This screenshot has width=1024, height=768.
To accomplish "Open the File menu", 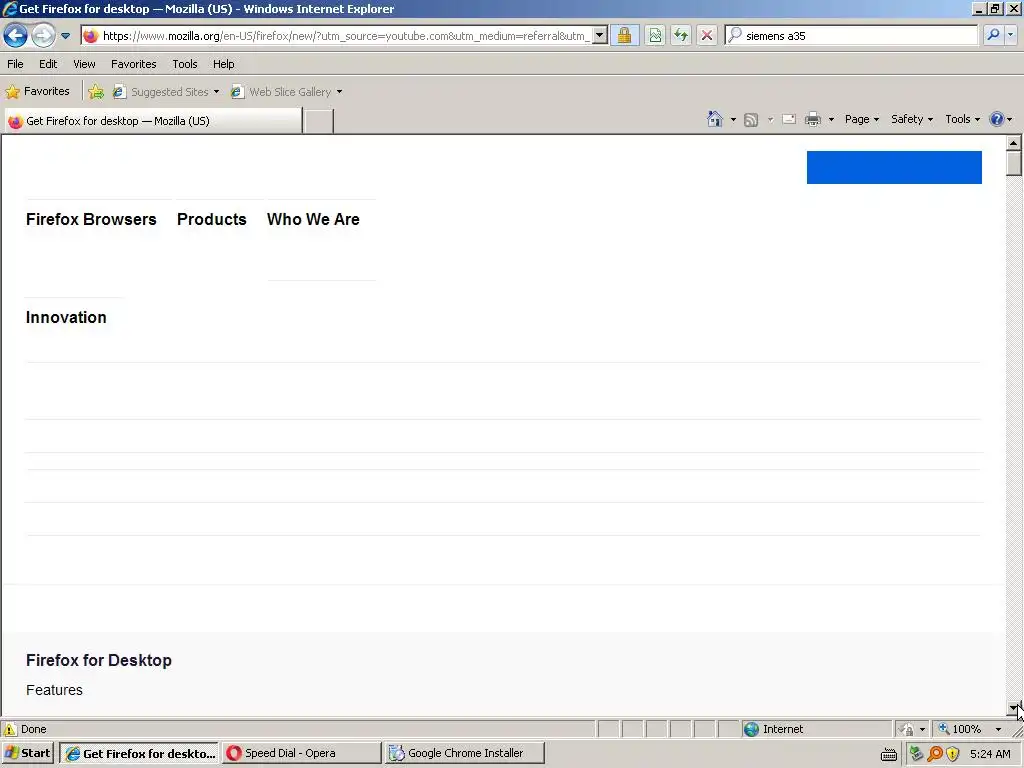I will (15, 64).
